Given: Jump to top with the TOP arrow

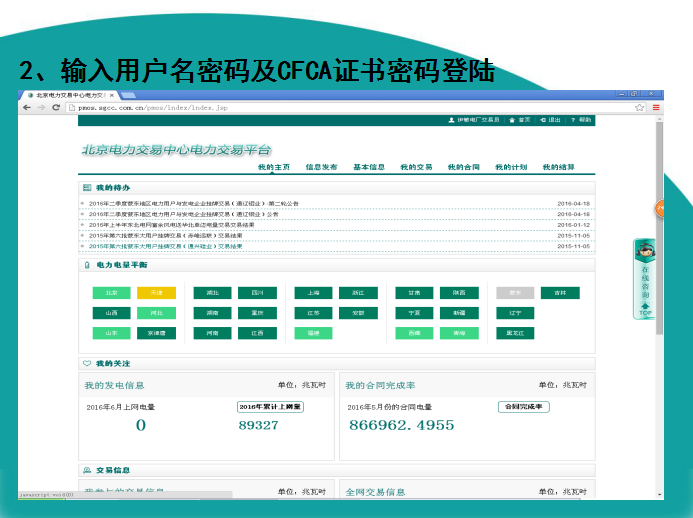Looking at the screenshot, I should (x=646, y=310).
